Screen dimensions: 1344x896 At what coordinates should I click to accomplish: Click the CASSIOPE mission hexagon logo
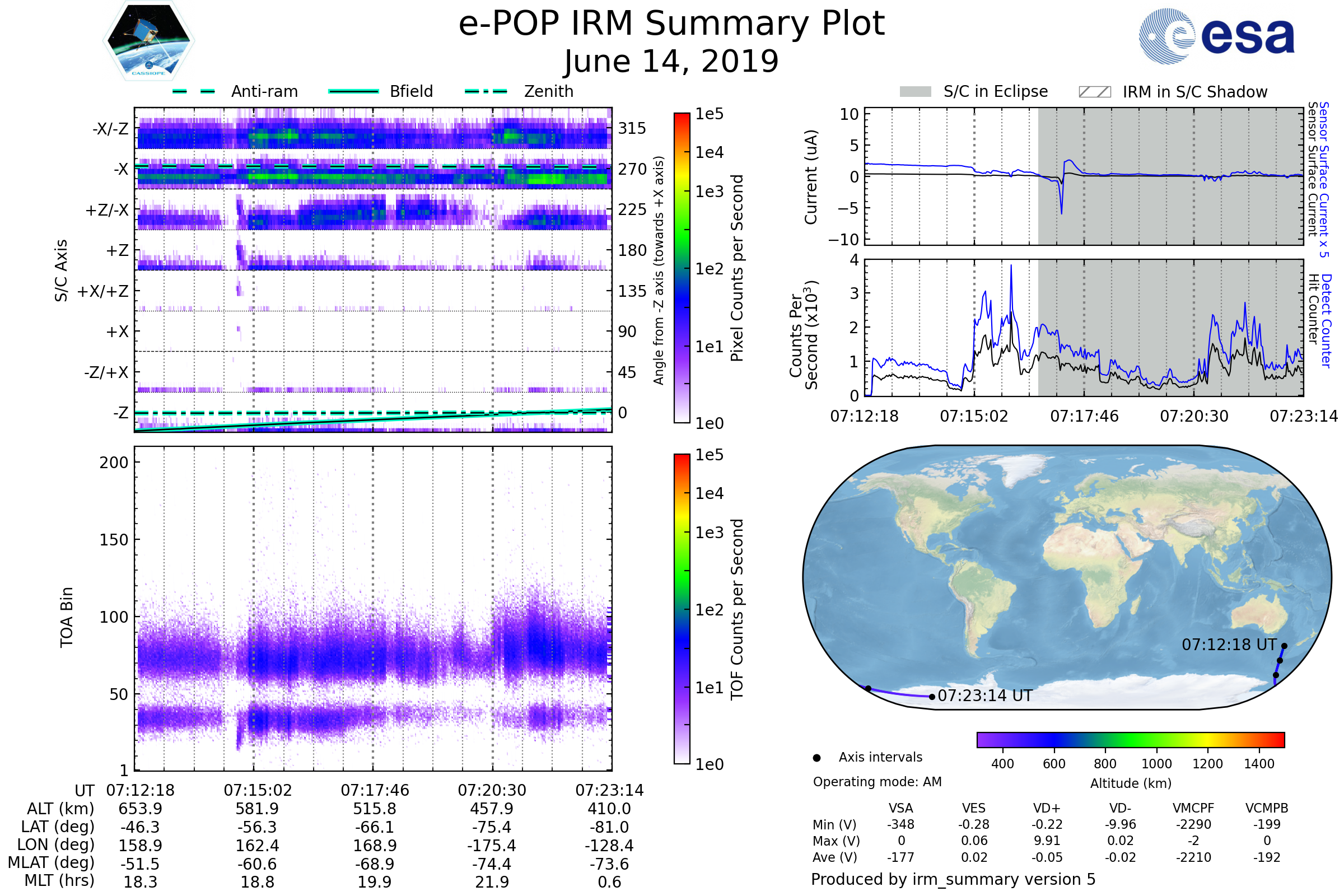tap(148, 41)
